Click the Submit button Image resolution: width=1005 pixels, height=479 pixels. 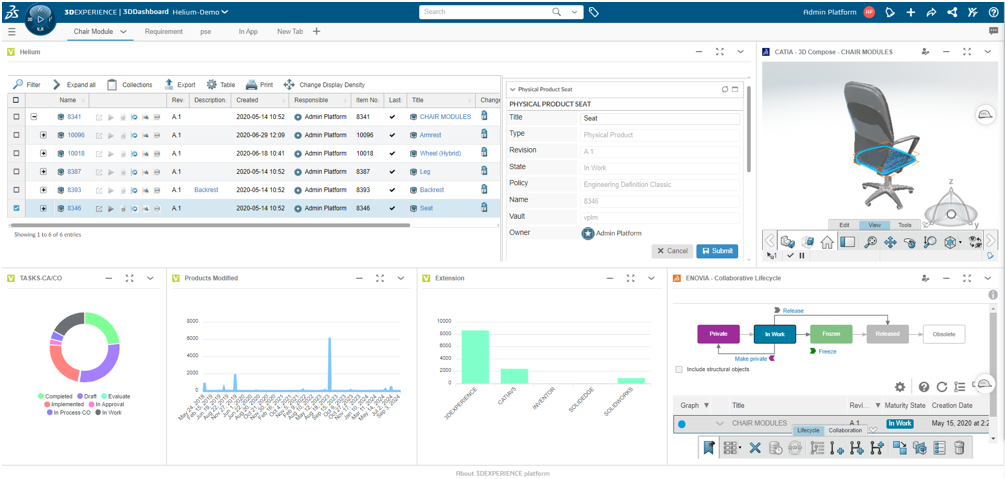point(717,251)
